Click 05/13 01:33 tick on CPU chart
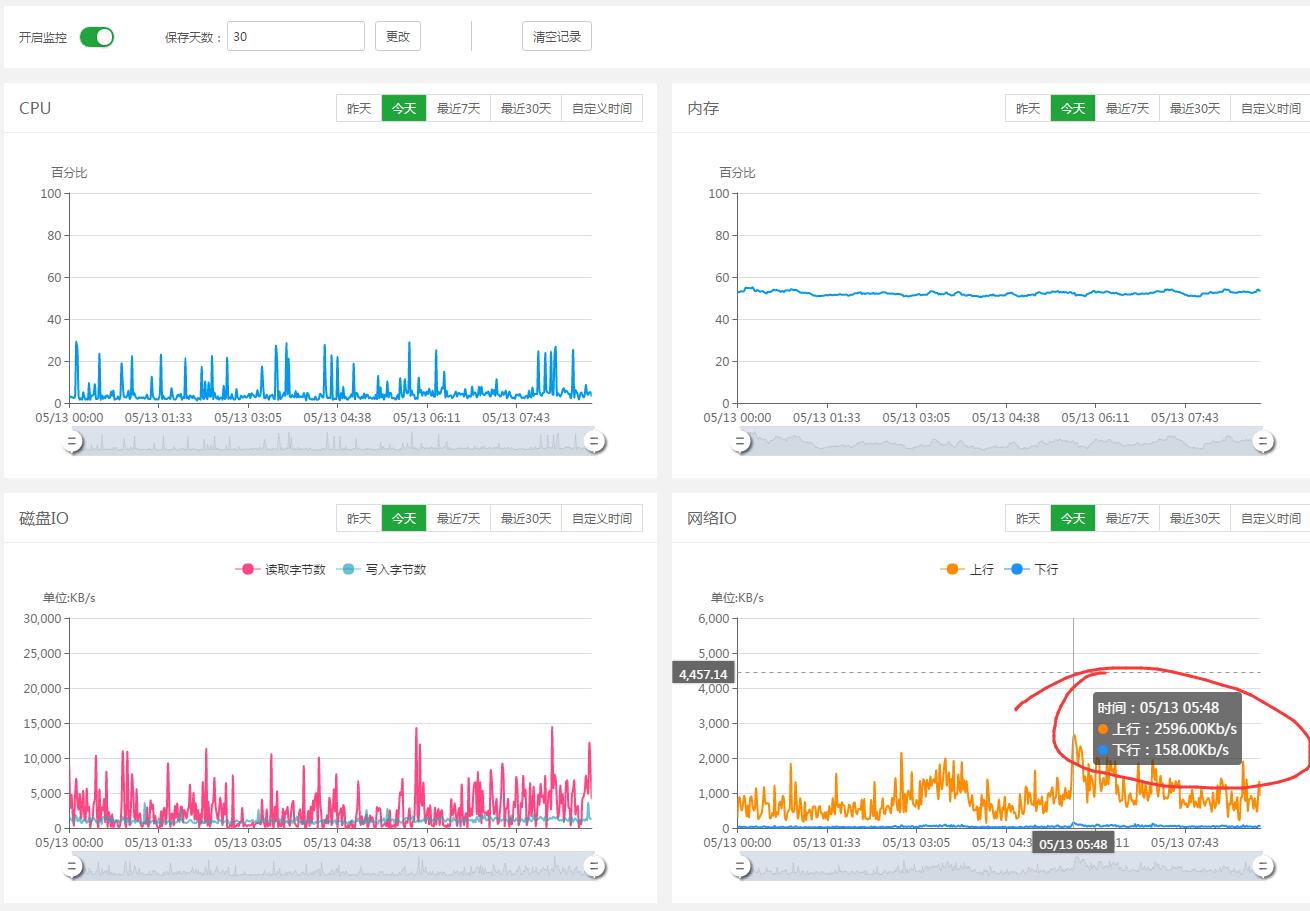1310x911 pixels. coord(158,417)
